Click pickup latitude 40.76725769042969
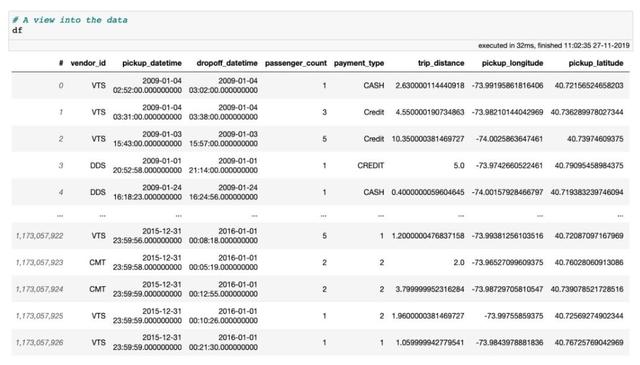Image resolution: width=640 pixels, height=365 pixels. click(x=589, y=343)
